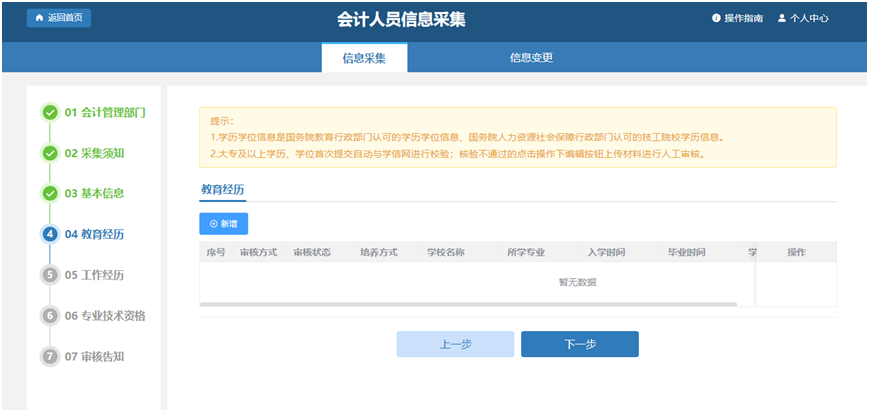The width and height of the screenshot is (869, 412).
Task: Go to 05 工作经历 step
Action: point(94,275)
